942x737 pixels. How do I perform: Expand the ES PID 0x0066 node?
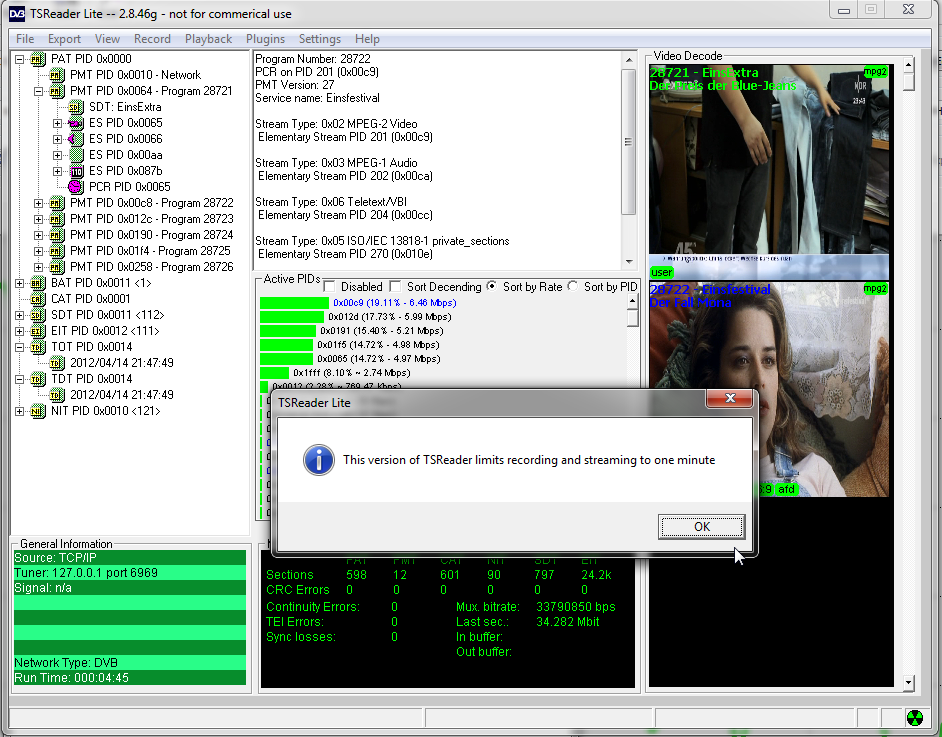coord(58,139)
